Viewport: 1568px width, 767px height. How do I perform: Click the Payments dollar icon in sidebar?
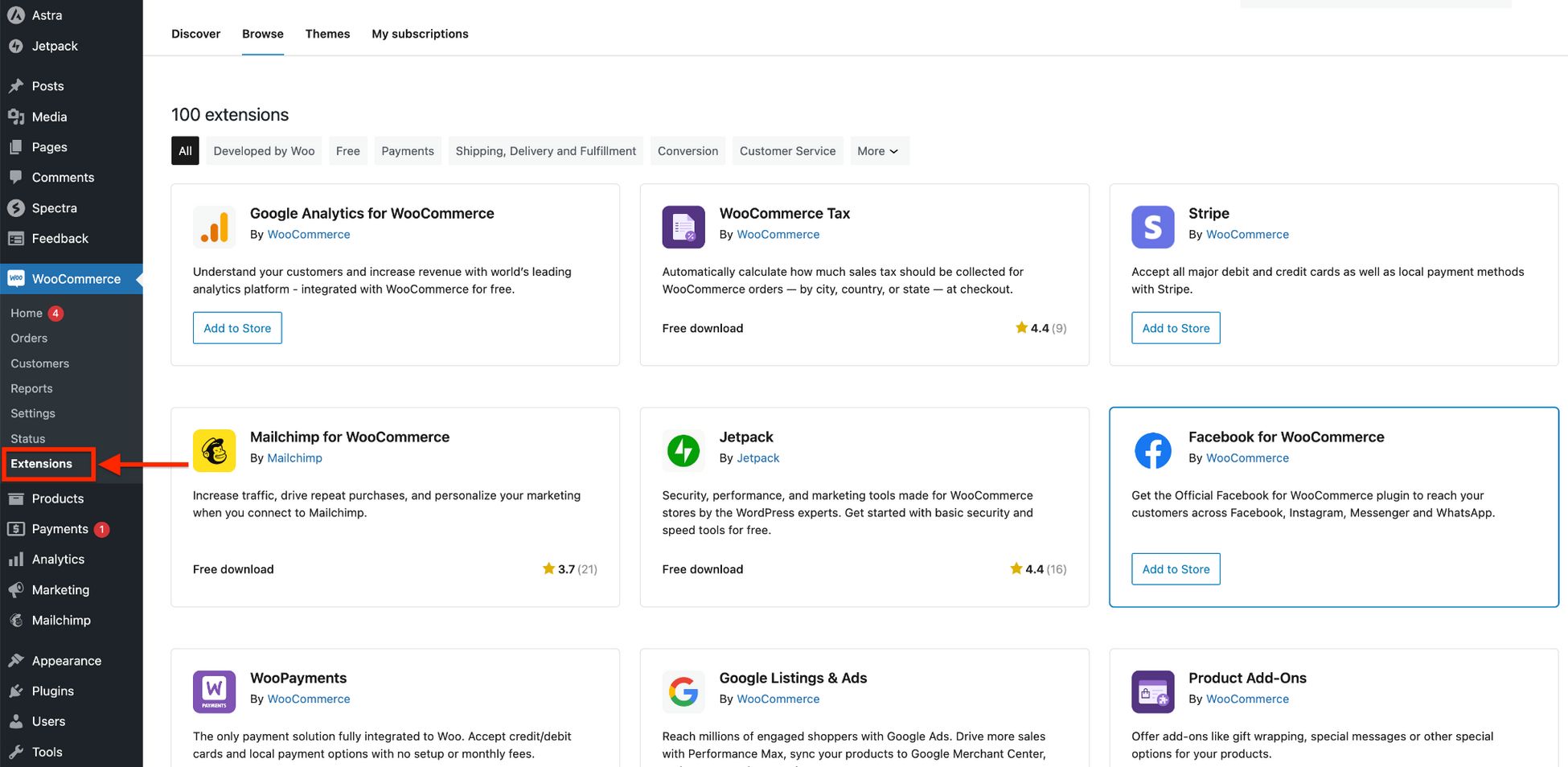coord(16,529)
